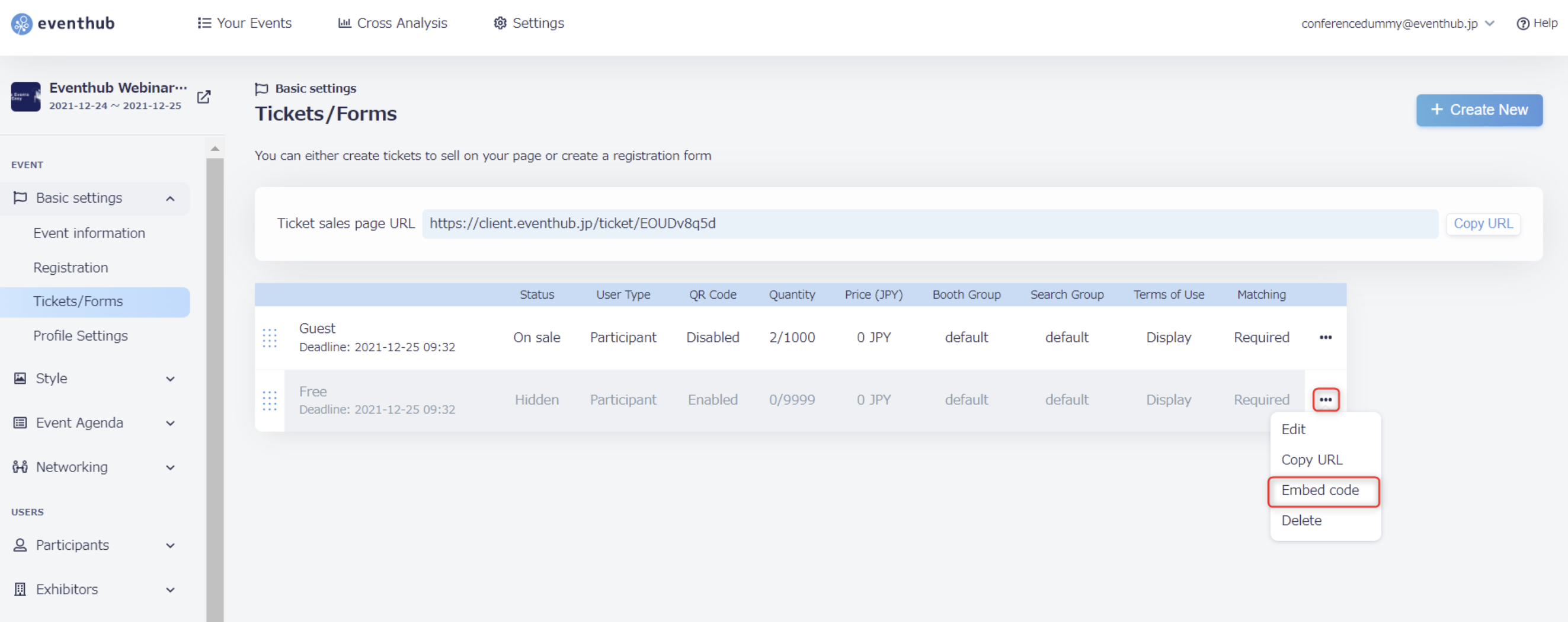Click the 2/1000 quantity cell
Image resolution: width=1568 pixels, height=622 pixels.
791,337
